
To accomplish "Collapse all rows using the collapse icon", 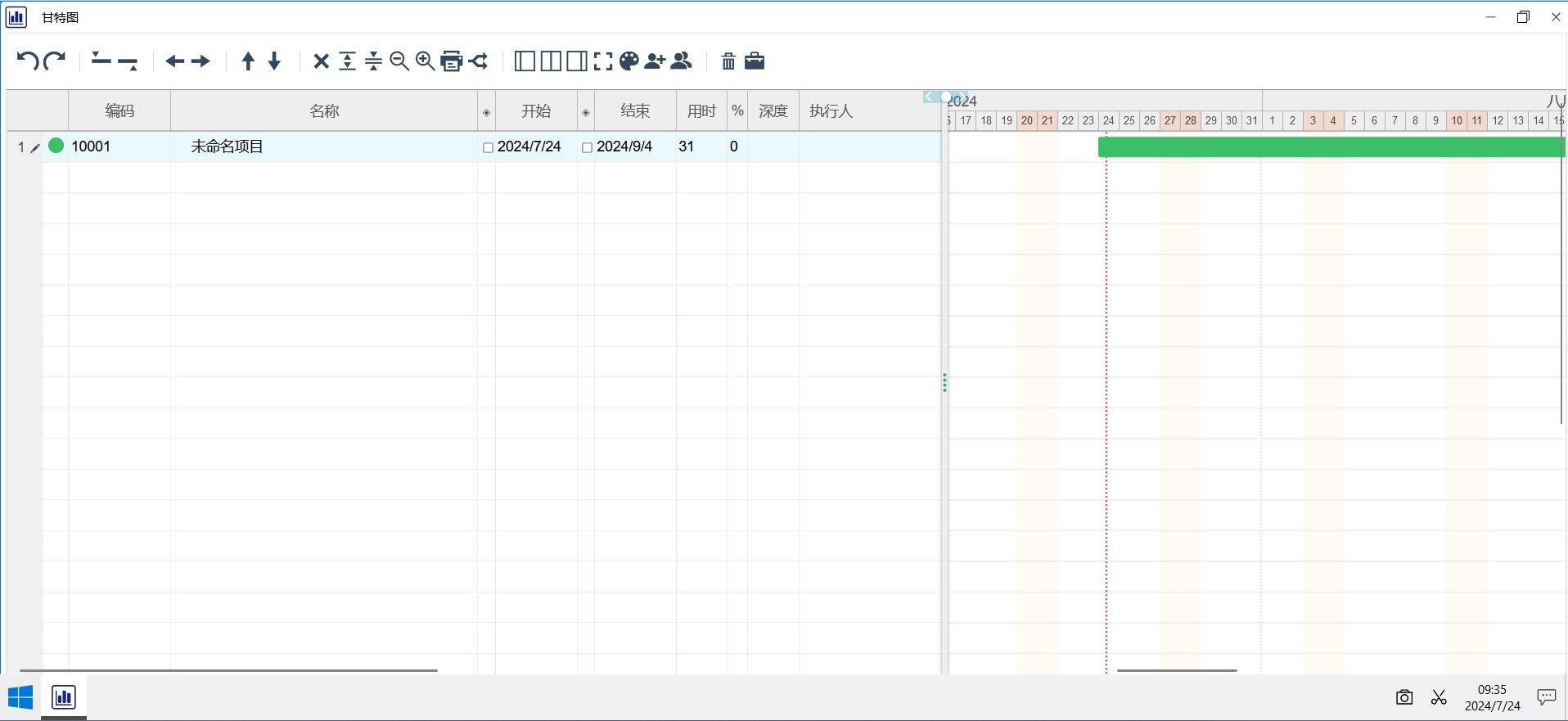I will (374, 61).
